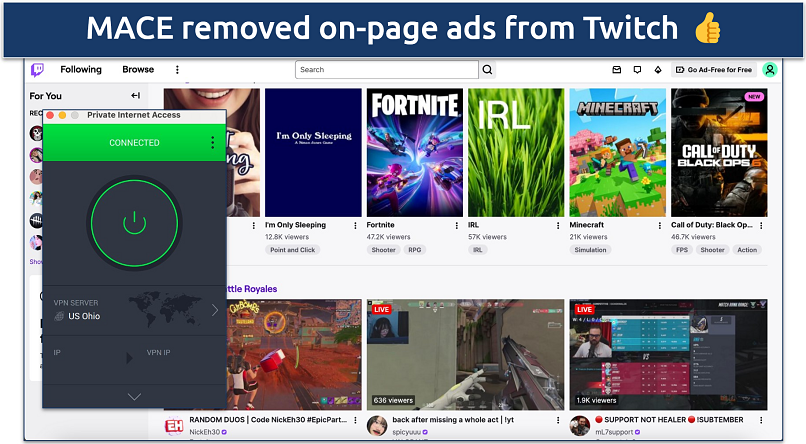Open the whispers chat icon

click(637, 70)
